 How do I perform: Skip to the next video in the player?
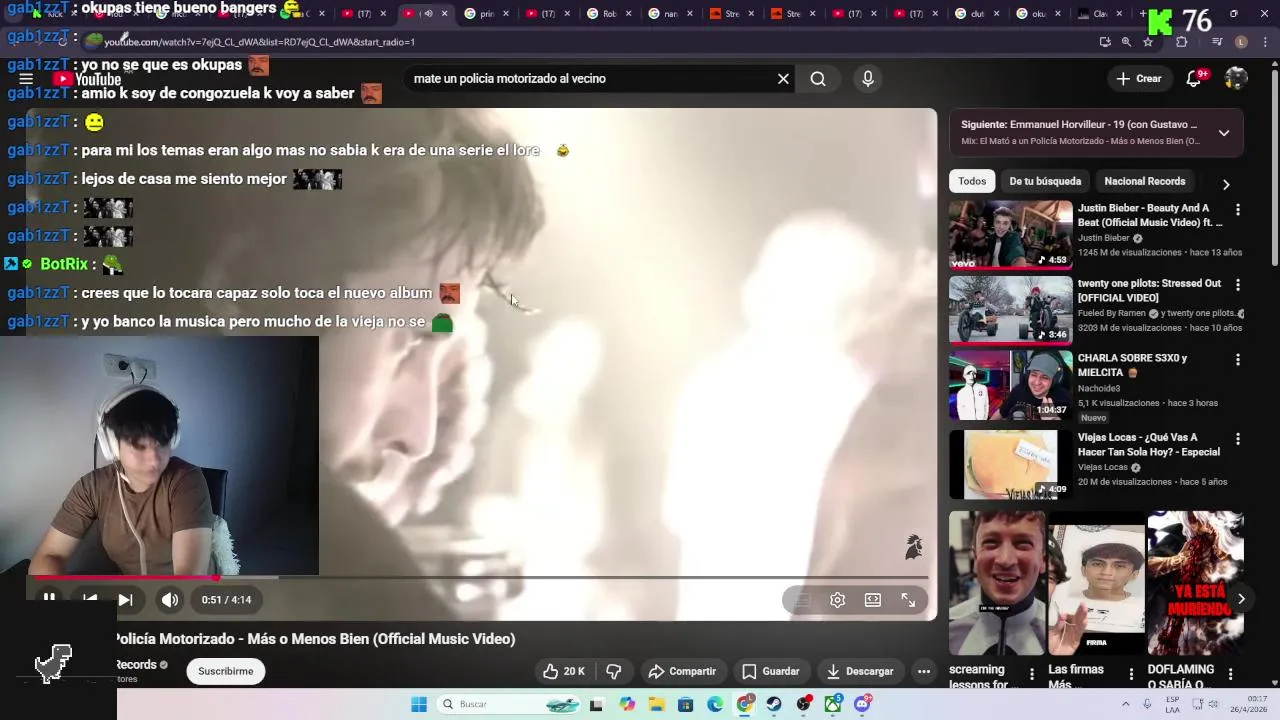(125, 600)
